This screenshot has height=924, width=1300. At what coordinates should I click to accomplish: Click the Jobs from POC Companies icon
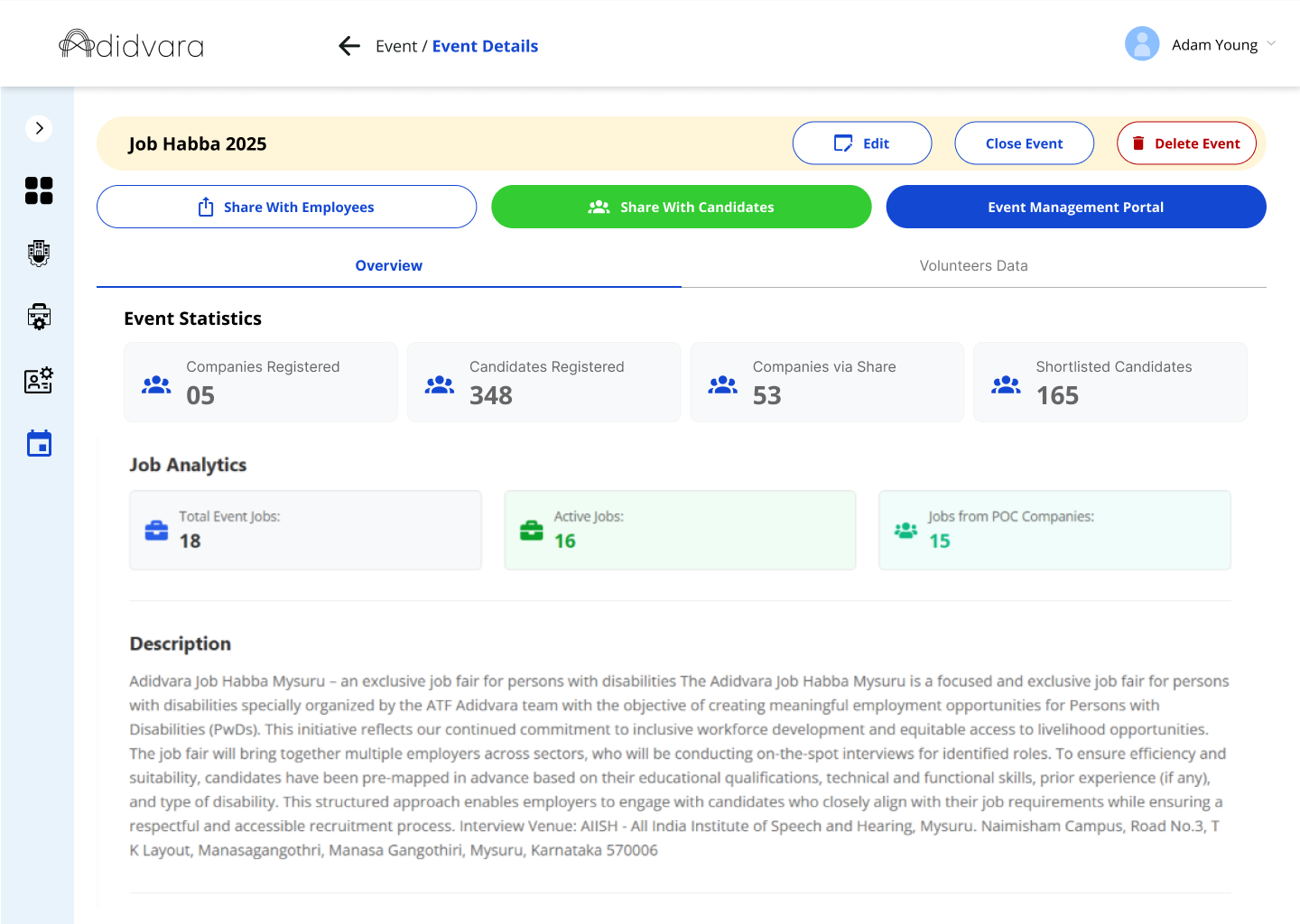[x=905, y=531]
